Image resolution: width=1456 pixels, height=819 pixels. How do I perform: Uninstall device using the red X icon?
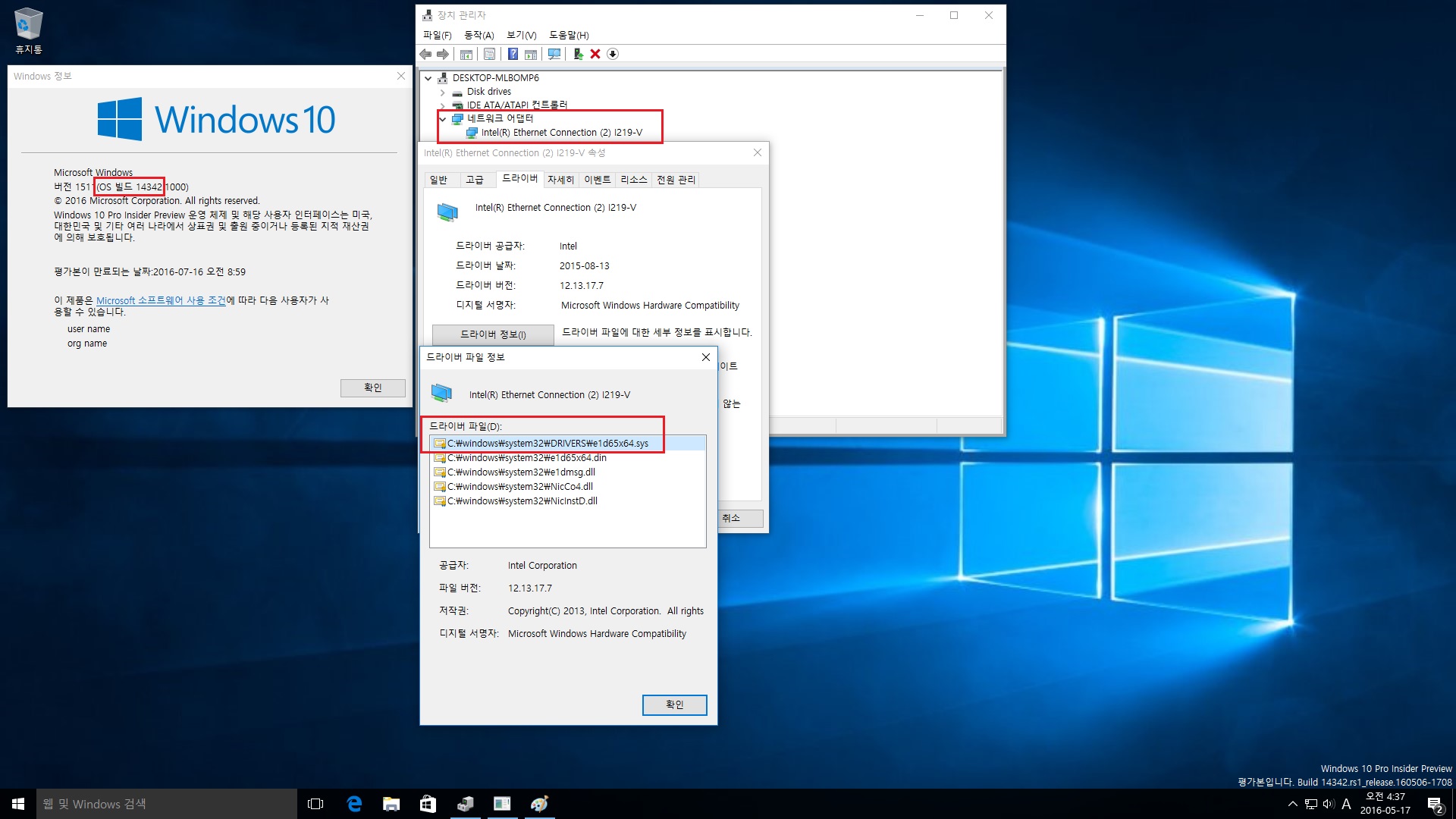point(595,54)
